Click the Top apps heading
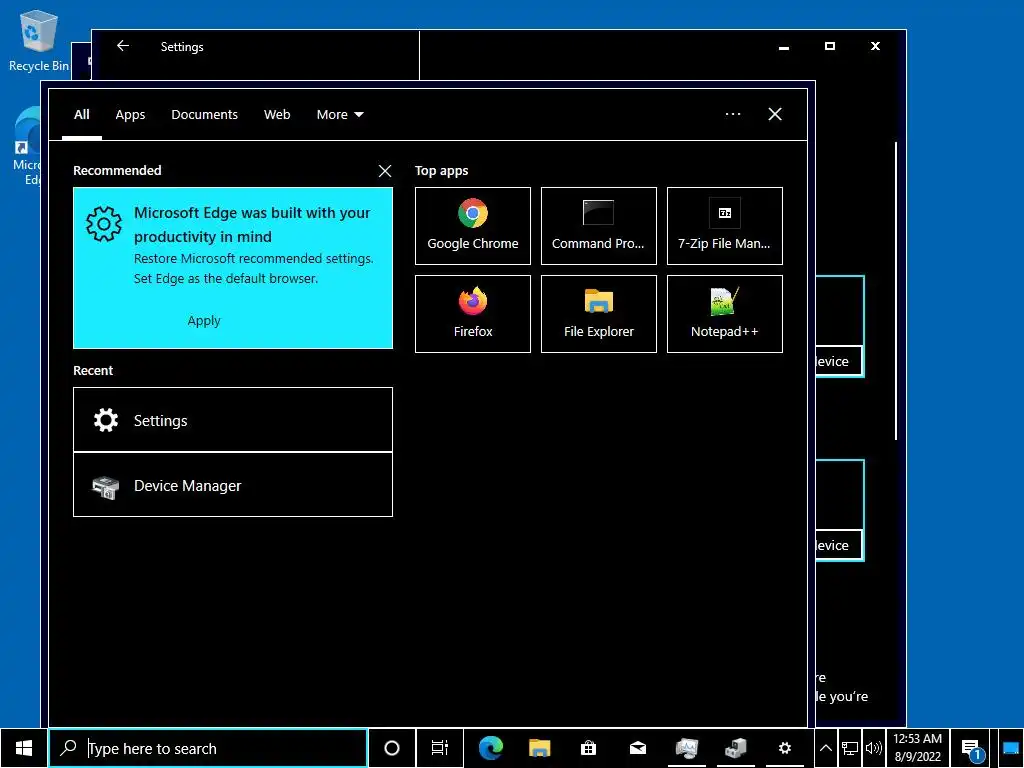The width and height of the screenshot is (1024, 768). tap(441, 171)
